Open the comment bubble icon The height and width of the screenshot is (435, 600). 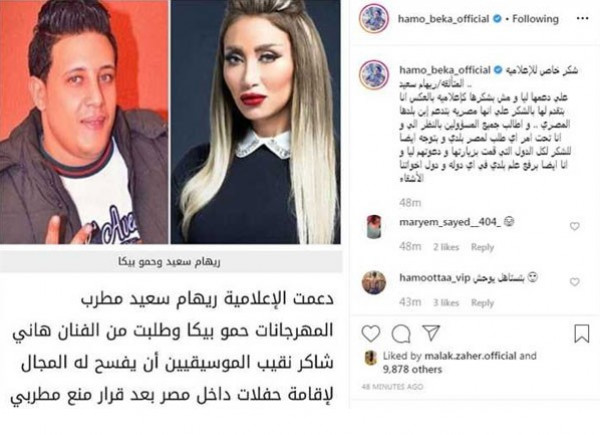(401, 334)
